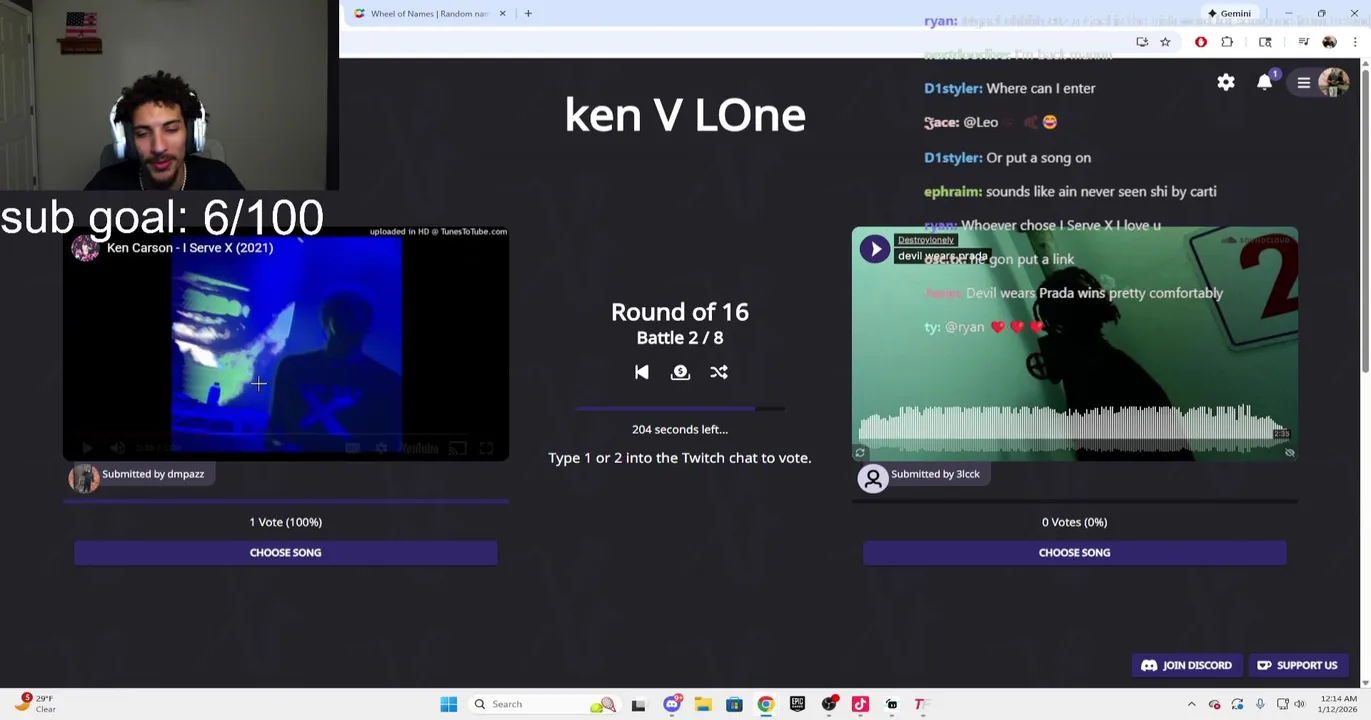Viewport: 1371px width, 720px height.
Task: Open the weather widget showing 29°F Clear
Action: [35, 704]
